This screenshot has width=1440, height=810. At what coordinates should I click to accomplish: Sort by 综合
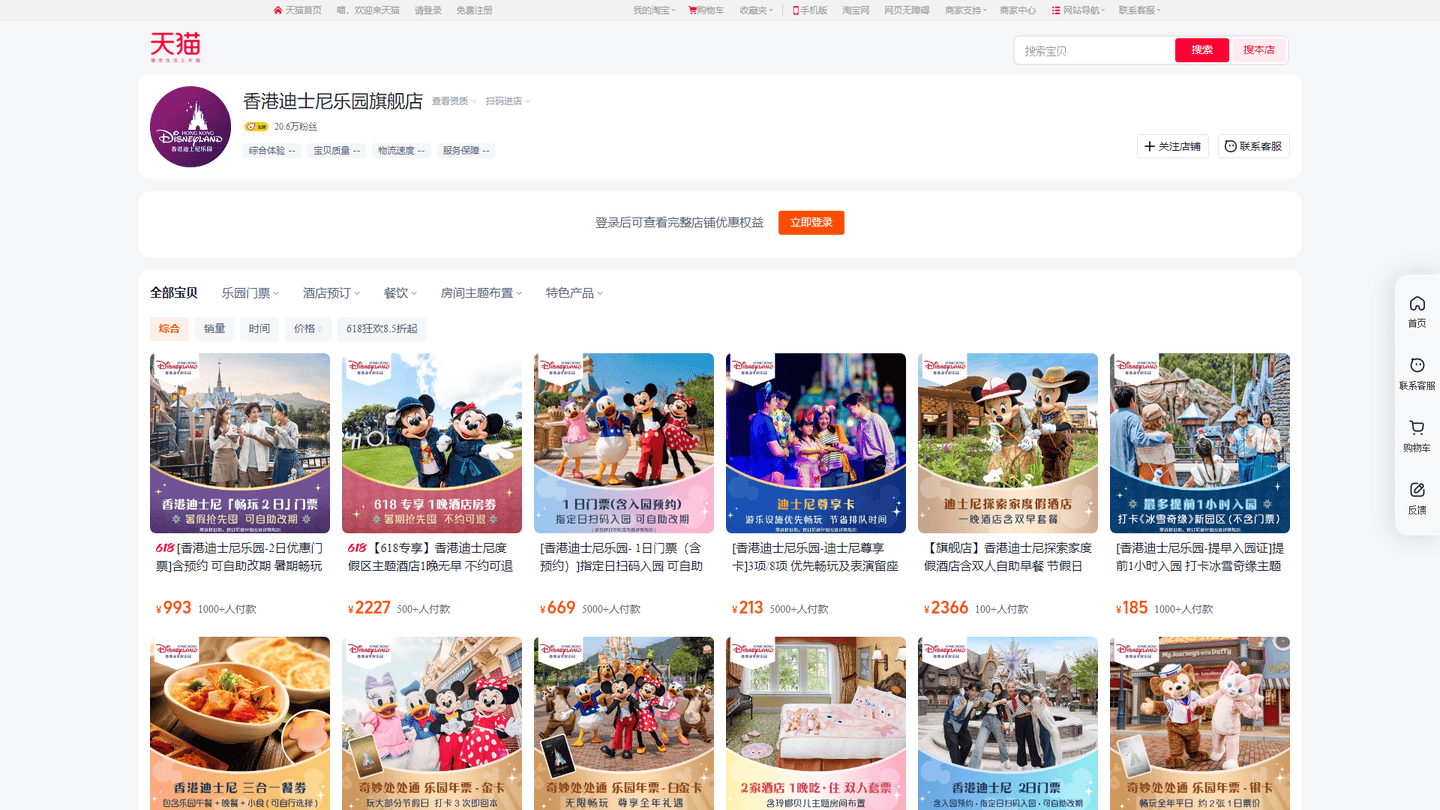(x=170, y=329)
